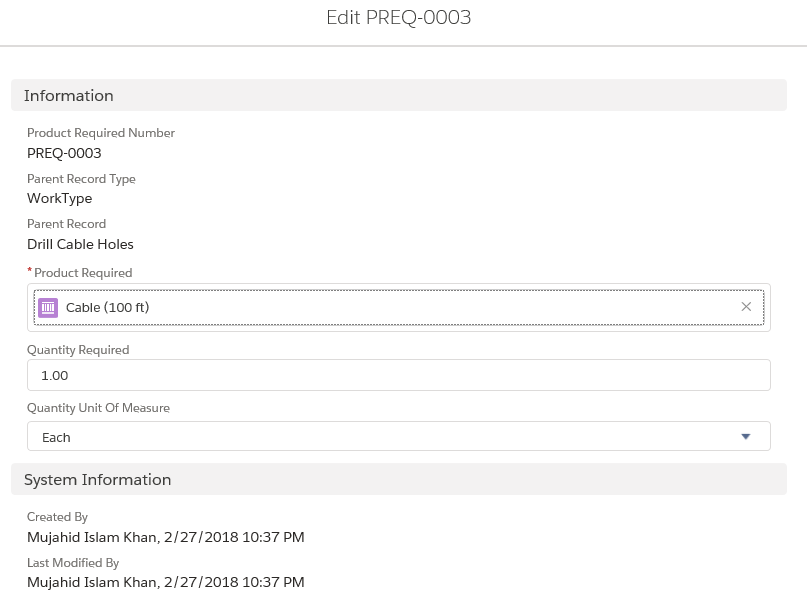
Task: Click the Product Required Number label
Action: tap(101, 133)
